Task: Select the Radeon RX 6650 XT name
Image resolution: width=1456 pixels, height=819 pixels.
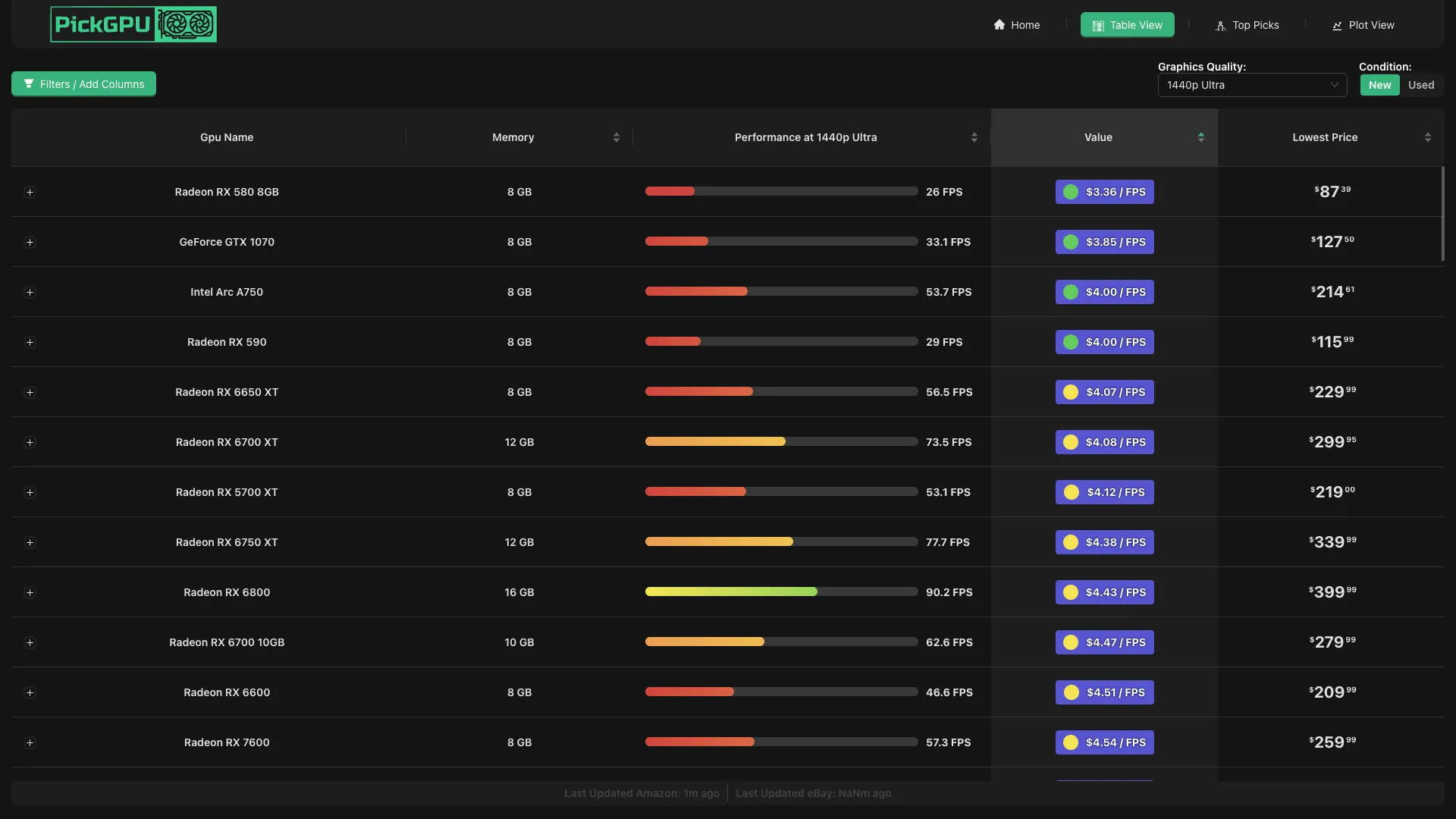Action: coord(227,392)
